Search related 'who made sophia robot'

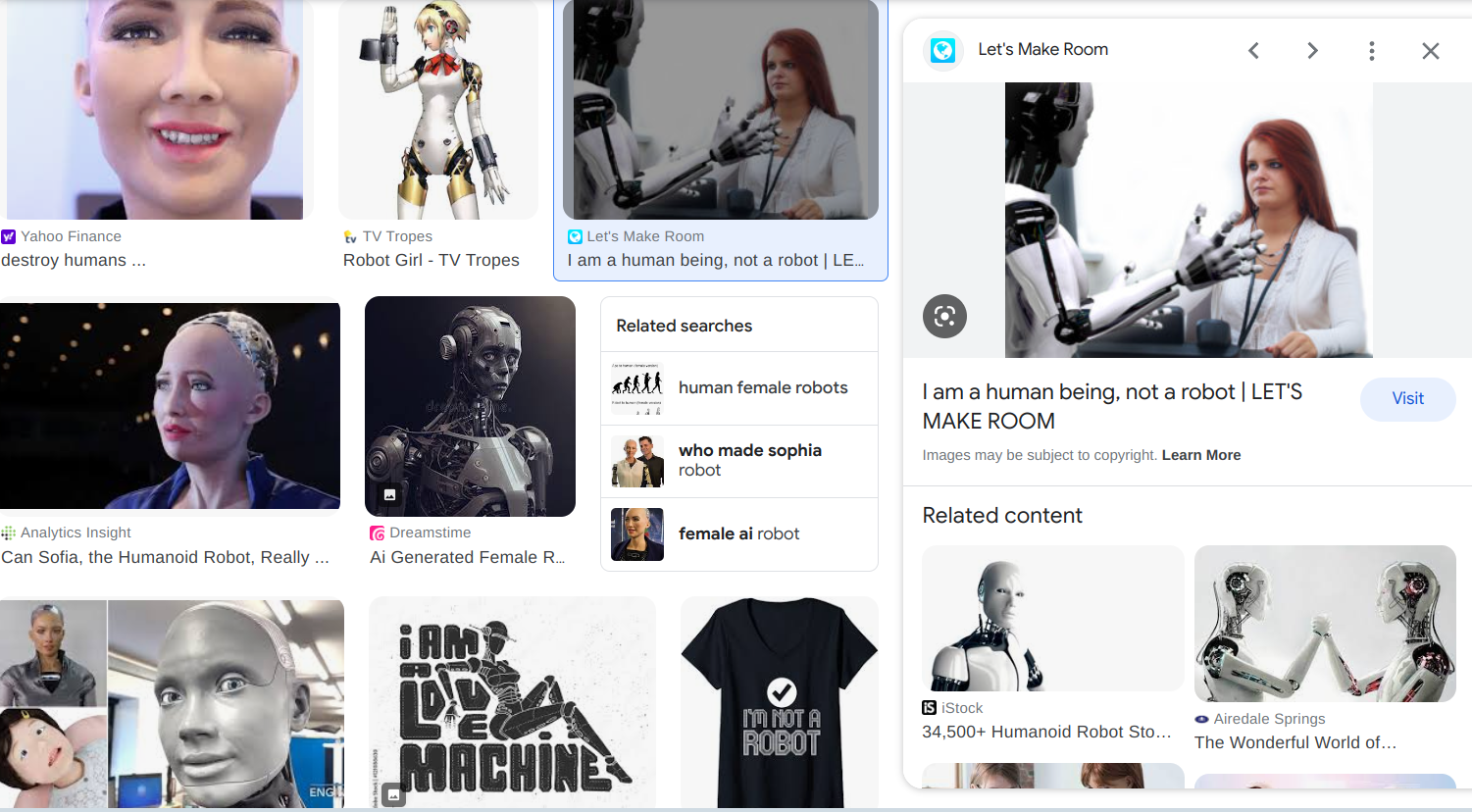point(739,461)
